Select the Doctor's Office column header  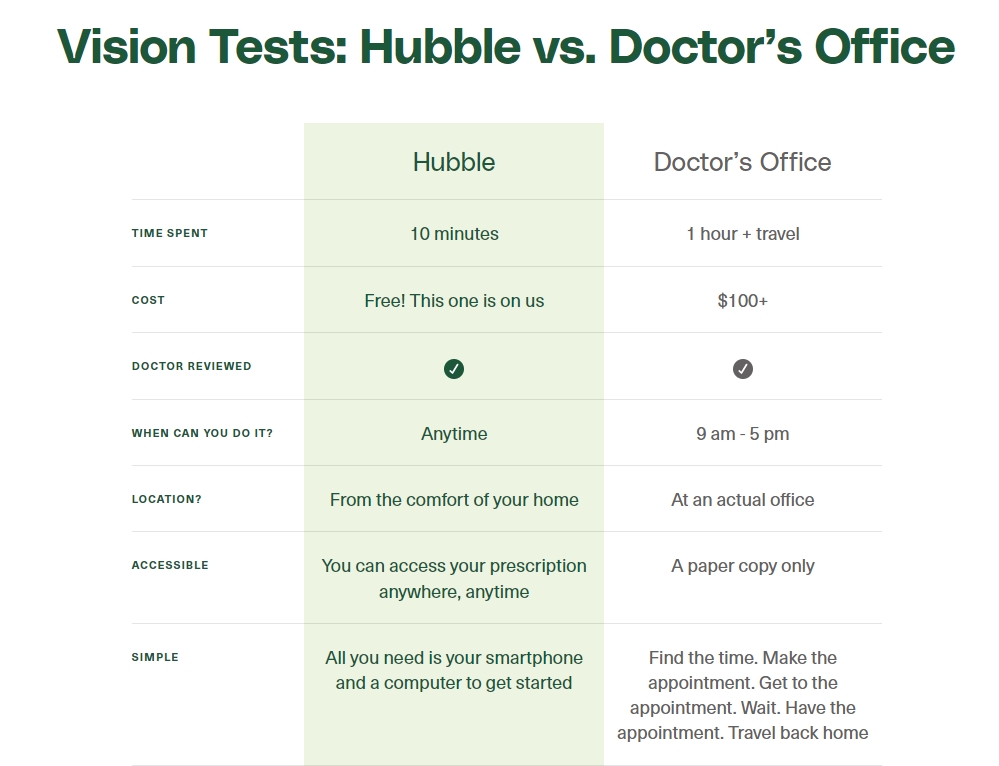pos(742,162)
